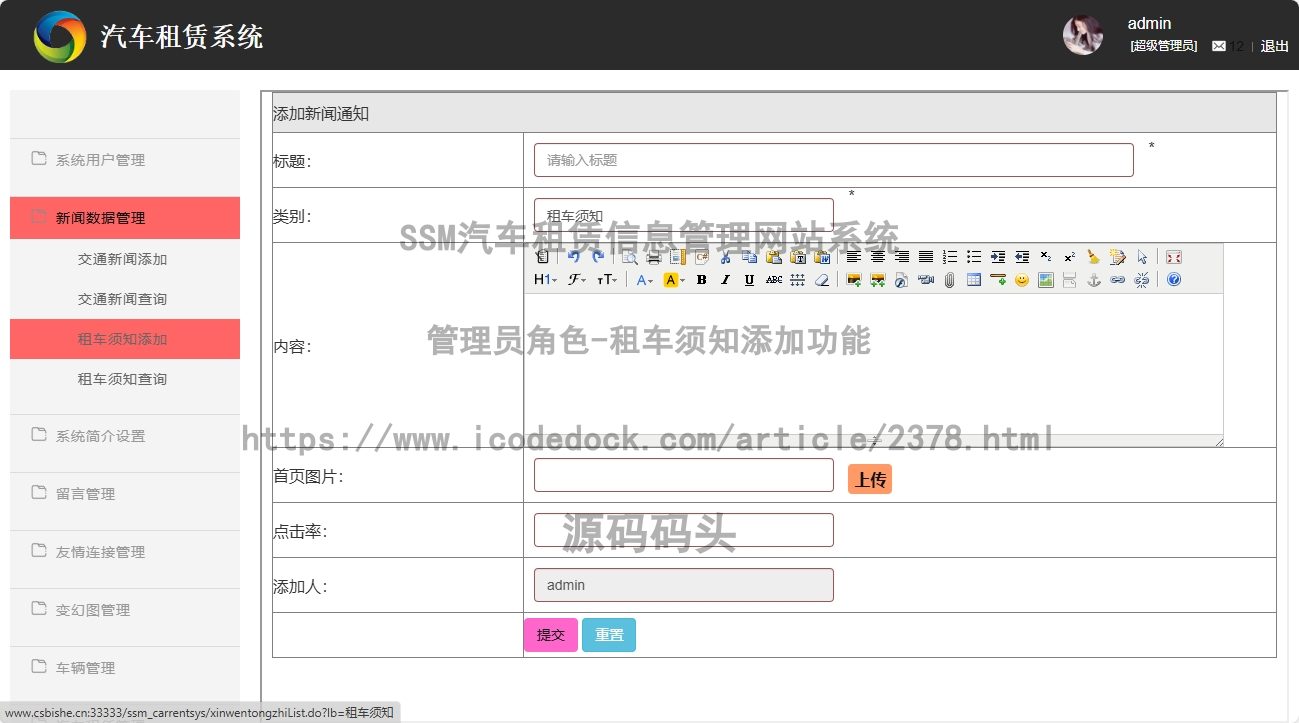1299x723 pixels.
Task: Open editor help about icon
Action: 1173,280
